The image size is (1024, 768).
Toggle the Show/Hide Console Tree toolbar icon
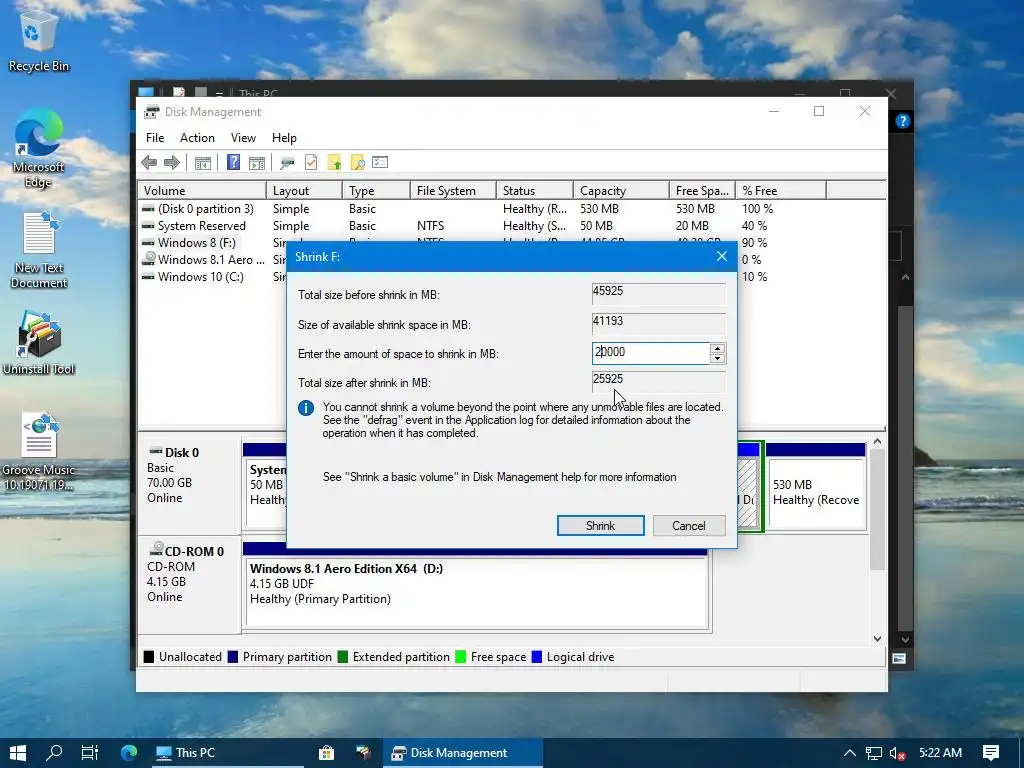click(x=202, y=163)
